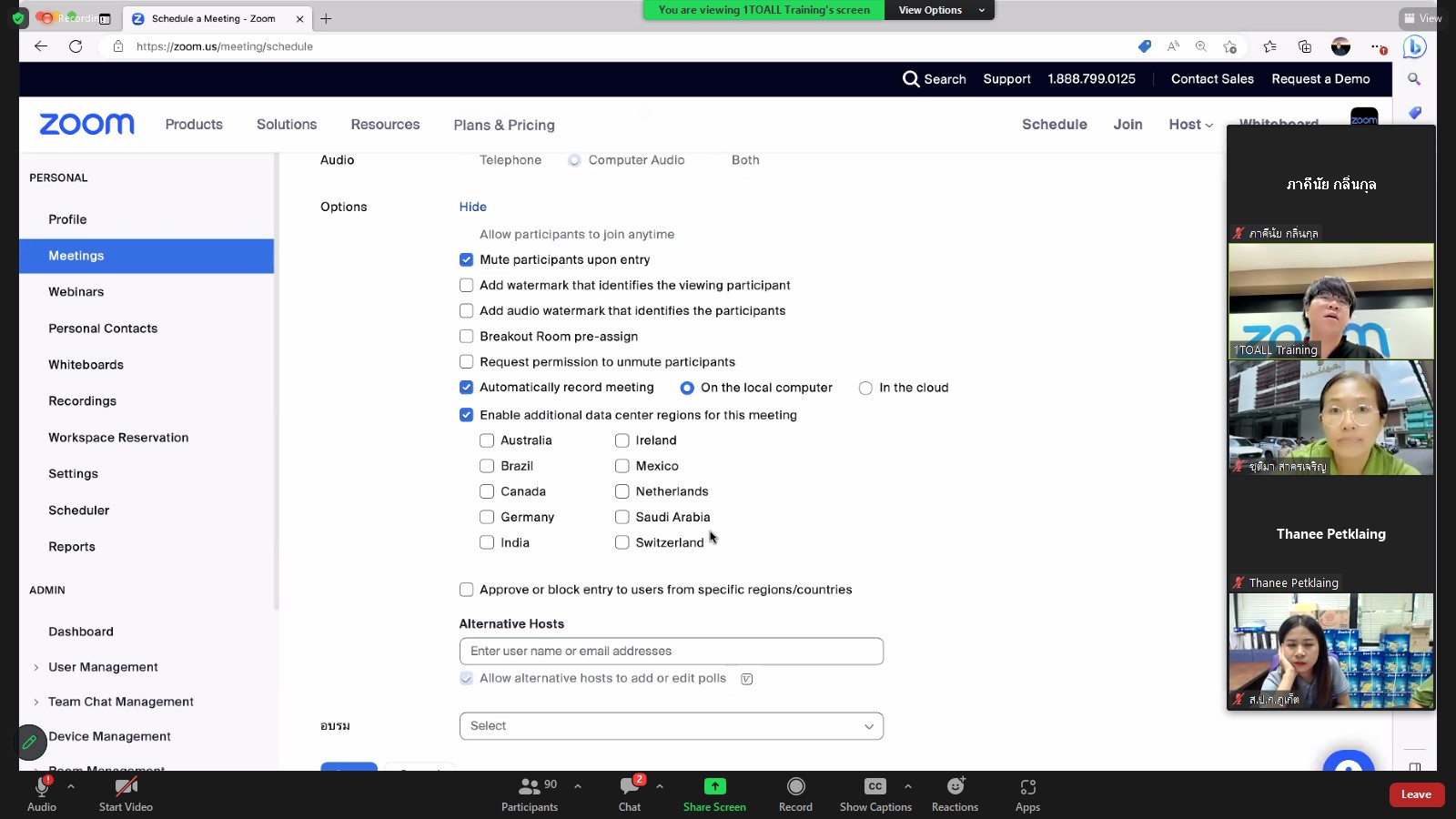1456x819 pixels.
Task: Check the Australia region checkbox
Action: (487, 440)
